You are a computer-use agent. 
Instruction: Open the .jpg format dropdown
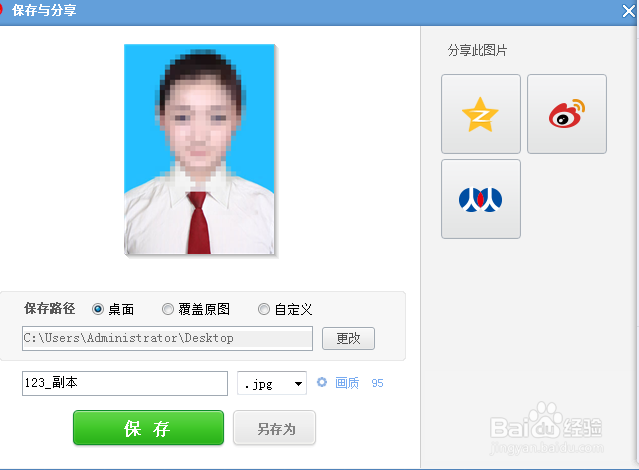(x=272, y=383)
